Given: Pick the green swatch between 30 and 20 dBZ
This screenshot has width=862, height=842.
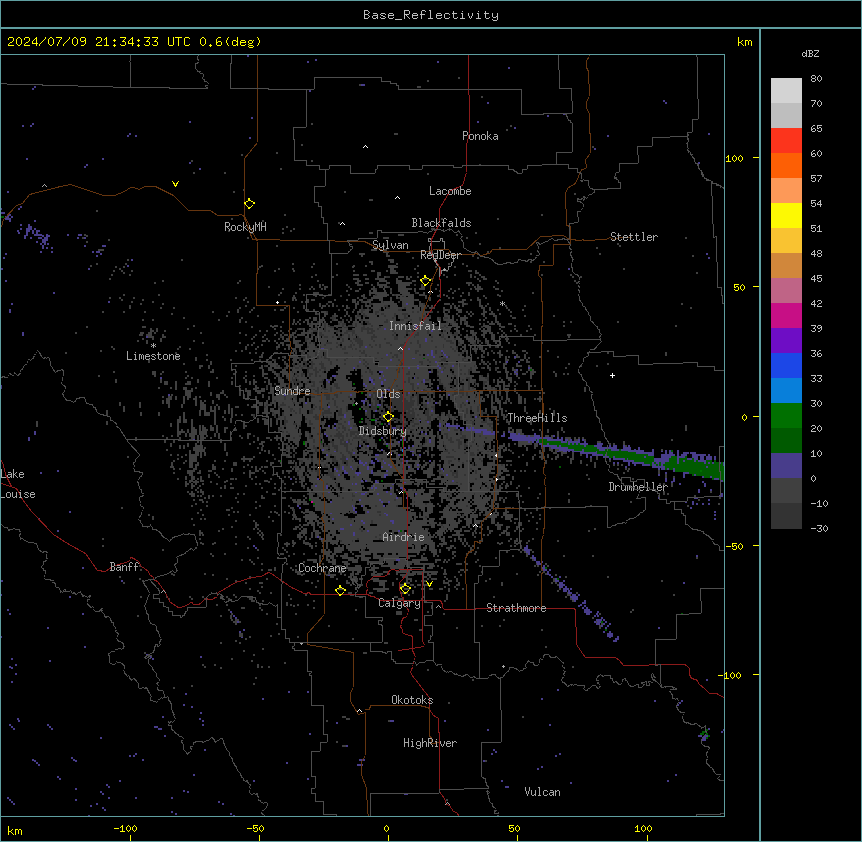Looking at the screenshot, I should pyautogui.click(x=786, y=416).
